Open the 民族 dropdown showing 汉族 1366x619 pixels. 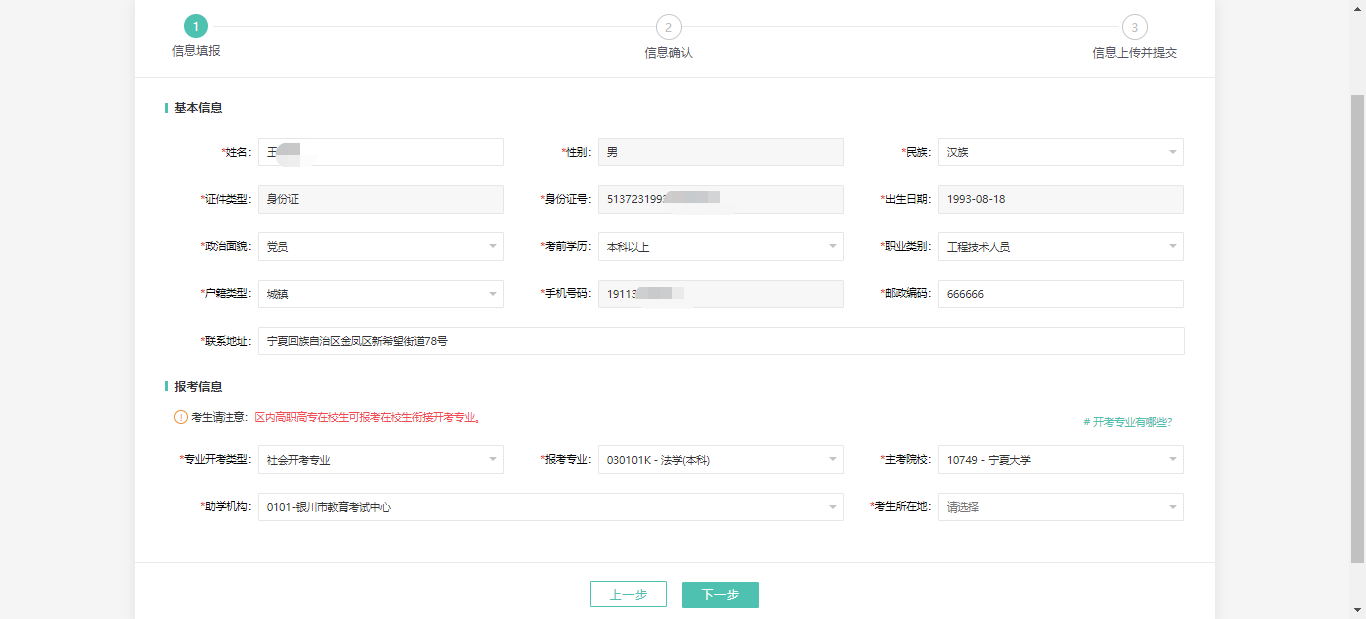coord(1060,152)
